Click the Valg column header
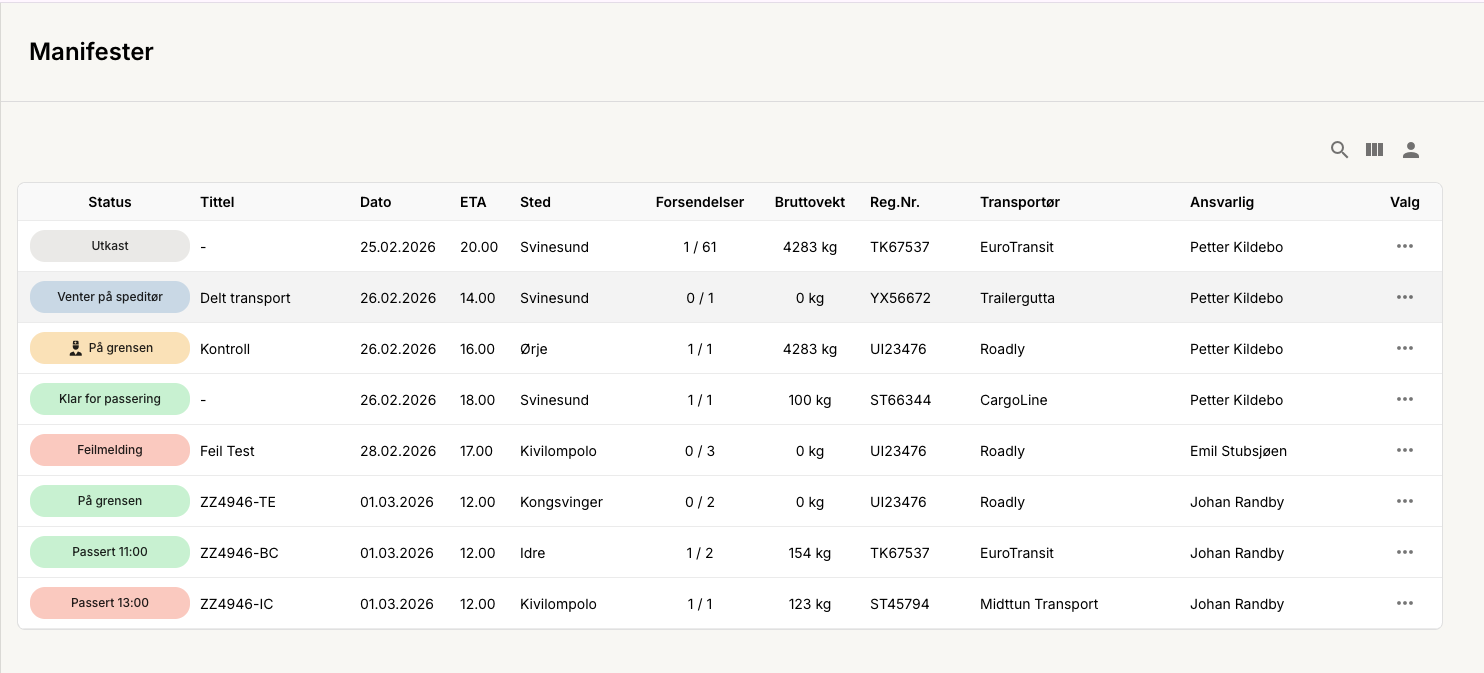 [1405, 202]
